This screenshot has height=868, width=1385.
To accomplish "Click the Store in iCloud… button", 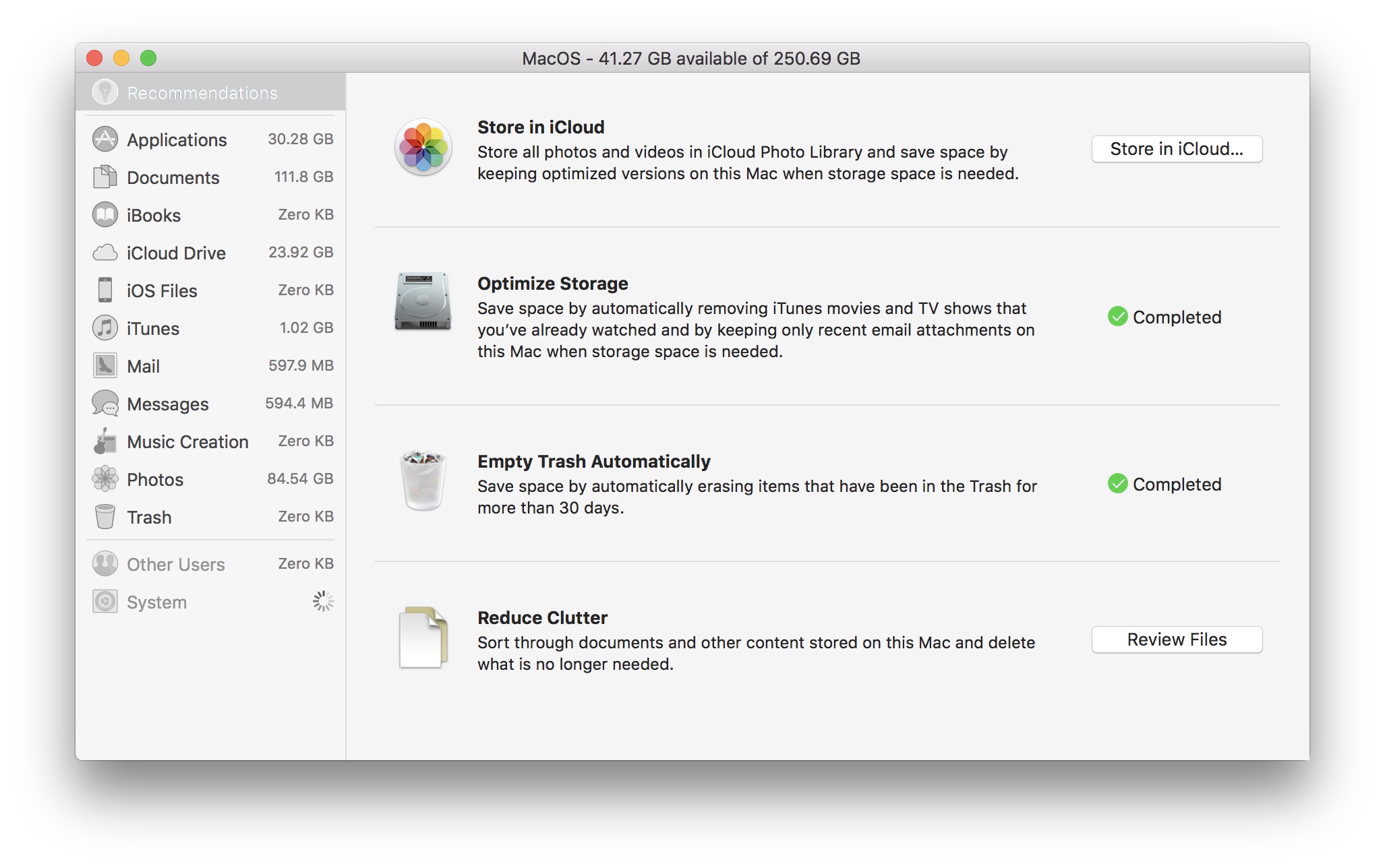I will (x=1177, y=149).
